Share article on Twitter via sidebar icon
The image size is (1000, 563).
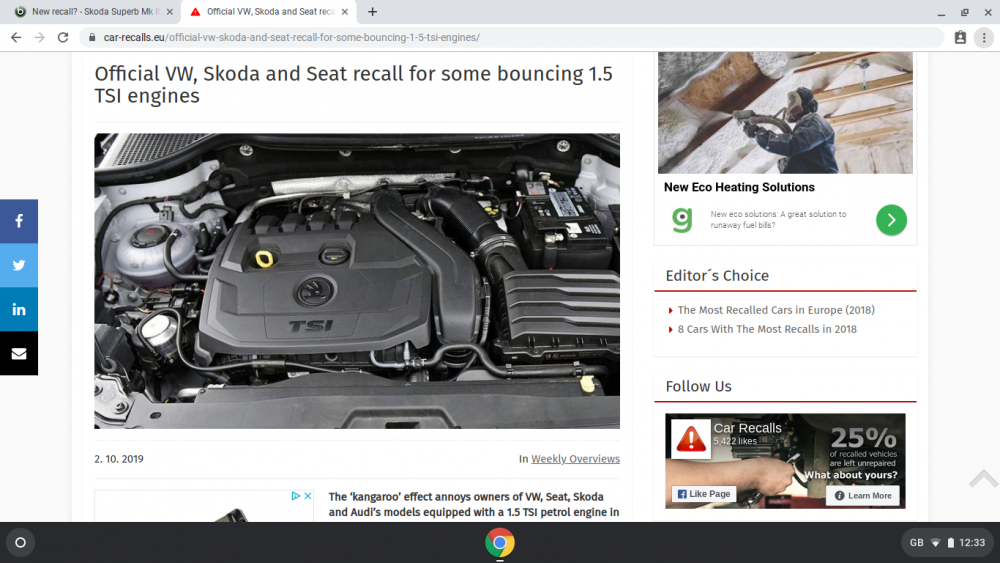(x=18, y=265)
